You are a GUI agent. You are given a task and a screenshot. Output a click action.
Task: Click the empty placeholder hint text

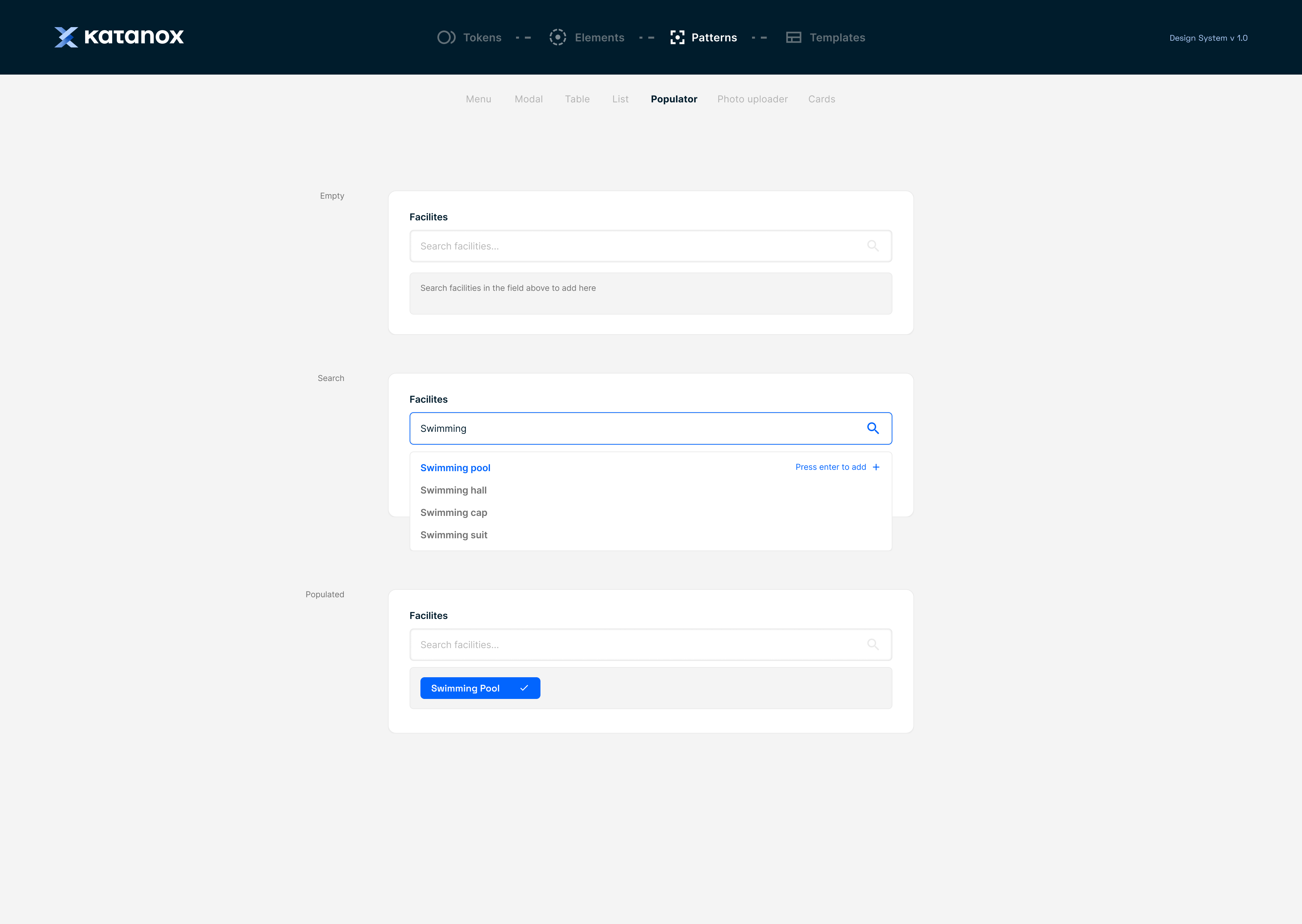(x=508, y=288)
